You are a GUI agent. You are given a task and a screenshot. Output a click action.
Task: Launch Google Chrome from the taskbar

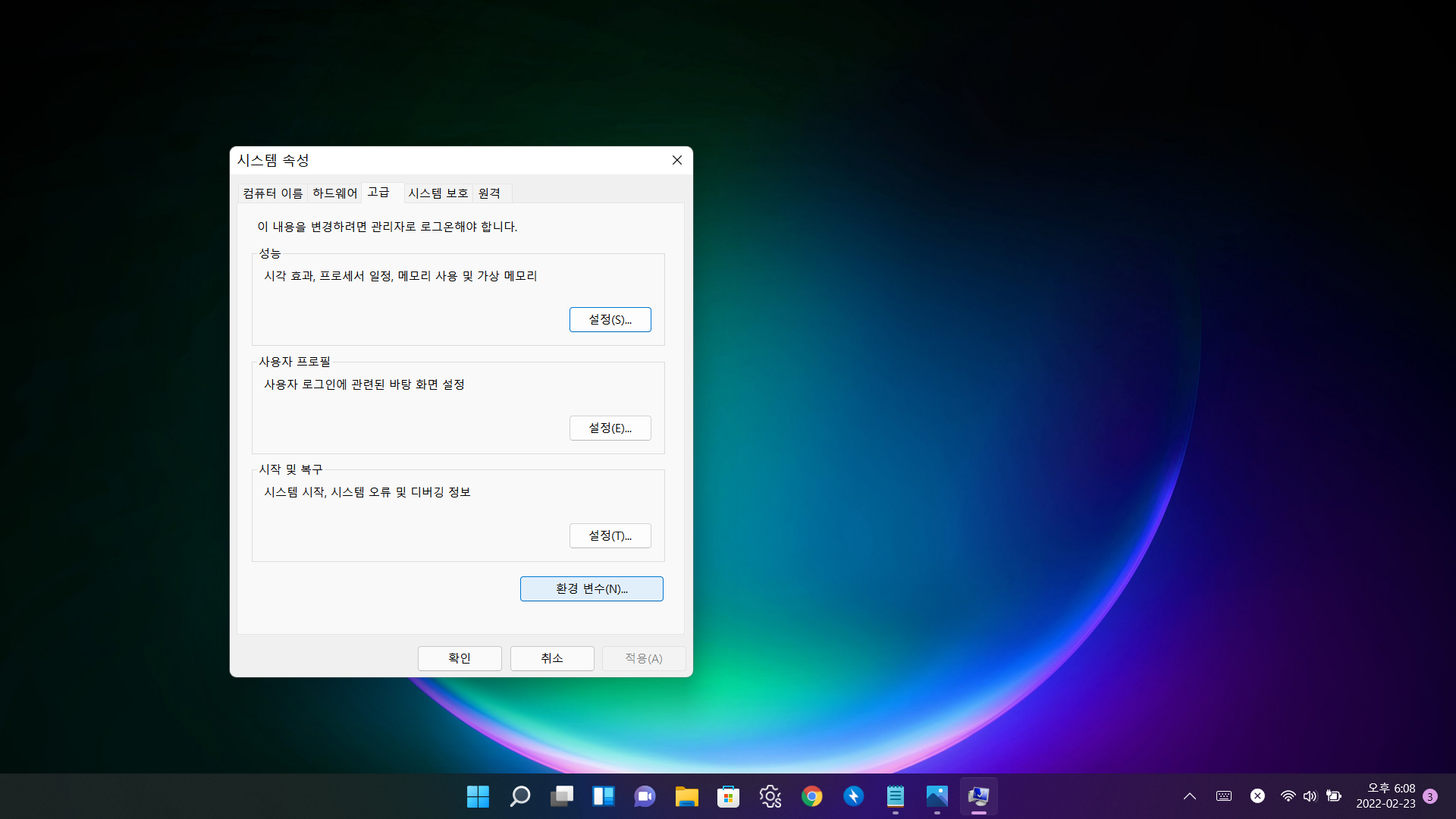[811, 796]
